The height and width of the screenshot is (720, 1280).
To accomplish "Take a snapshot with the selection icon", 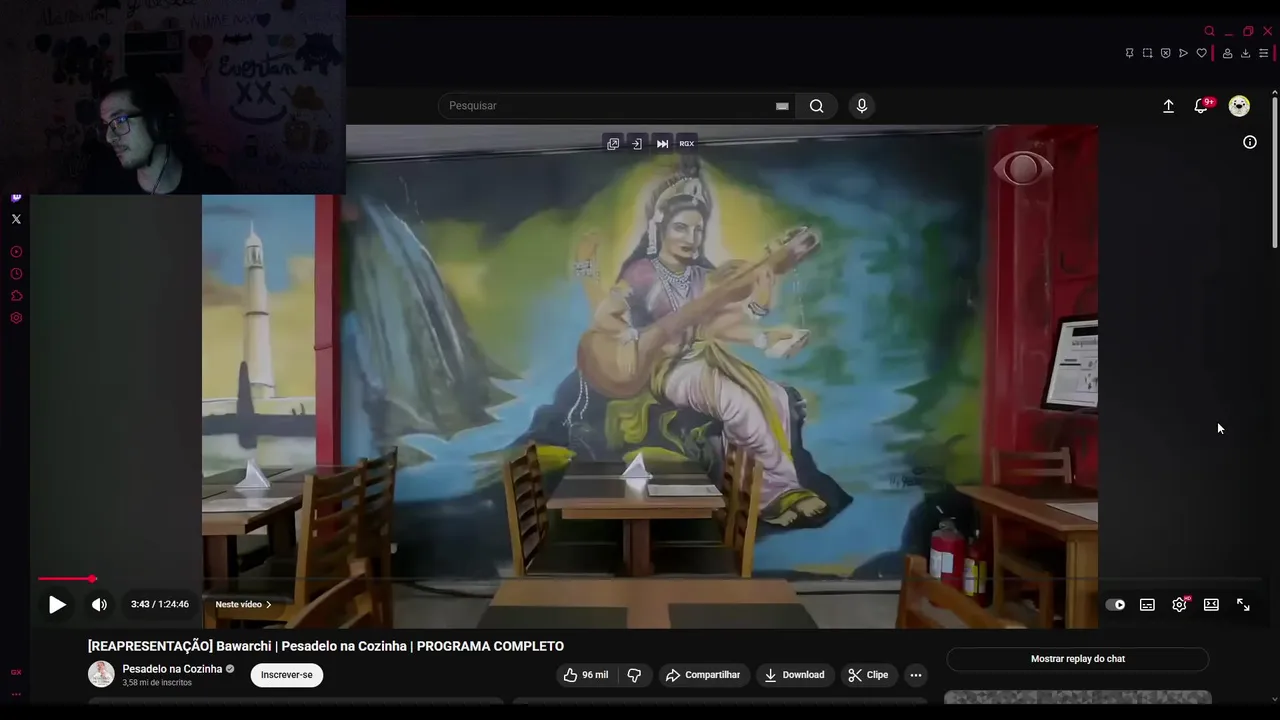I will [1147, 53].
